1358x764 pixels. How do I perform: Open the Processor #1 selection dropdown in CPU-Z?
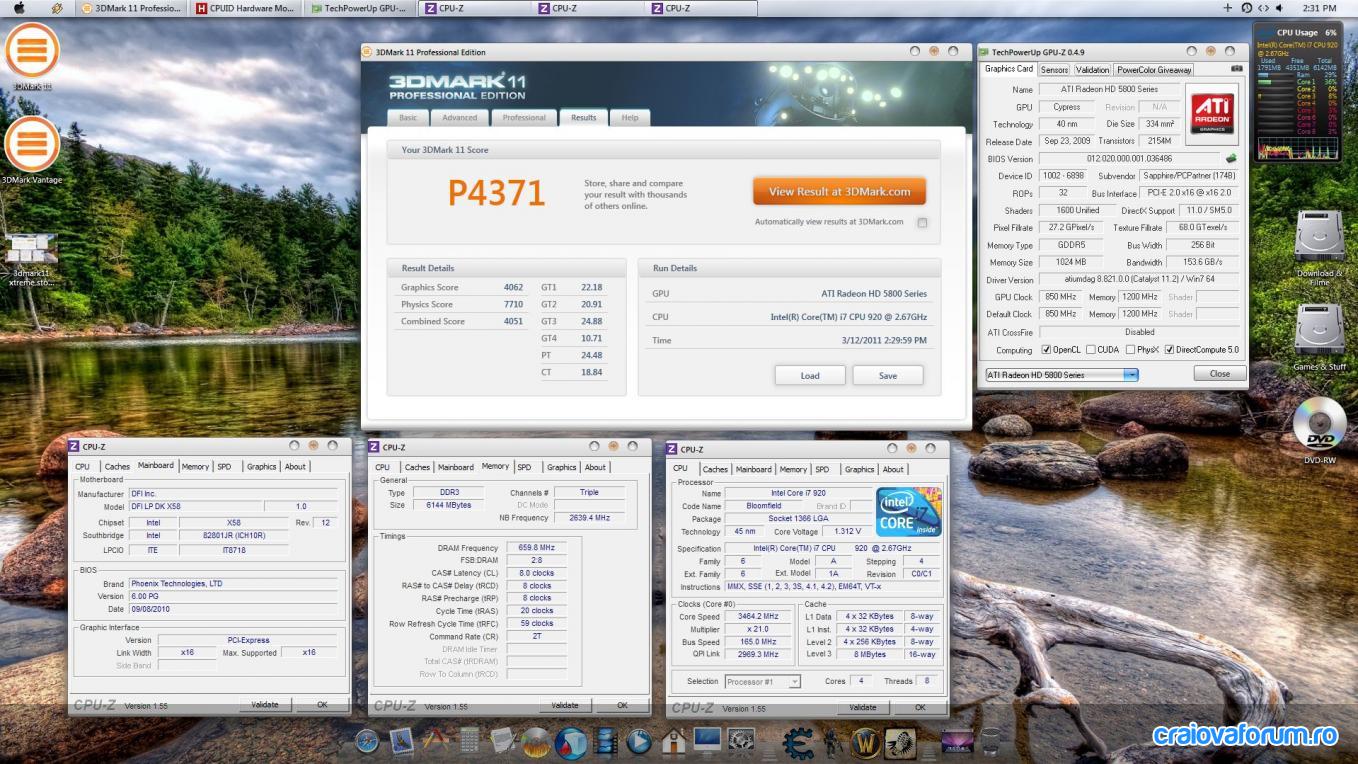click(x=763, y=682)
